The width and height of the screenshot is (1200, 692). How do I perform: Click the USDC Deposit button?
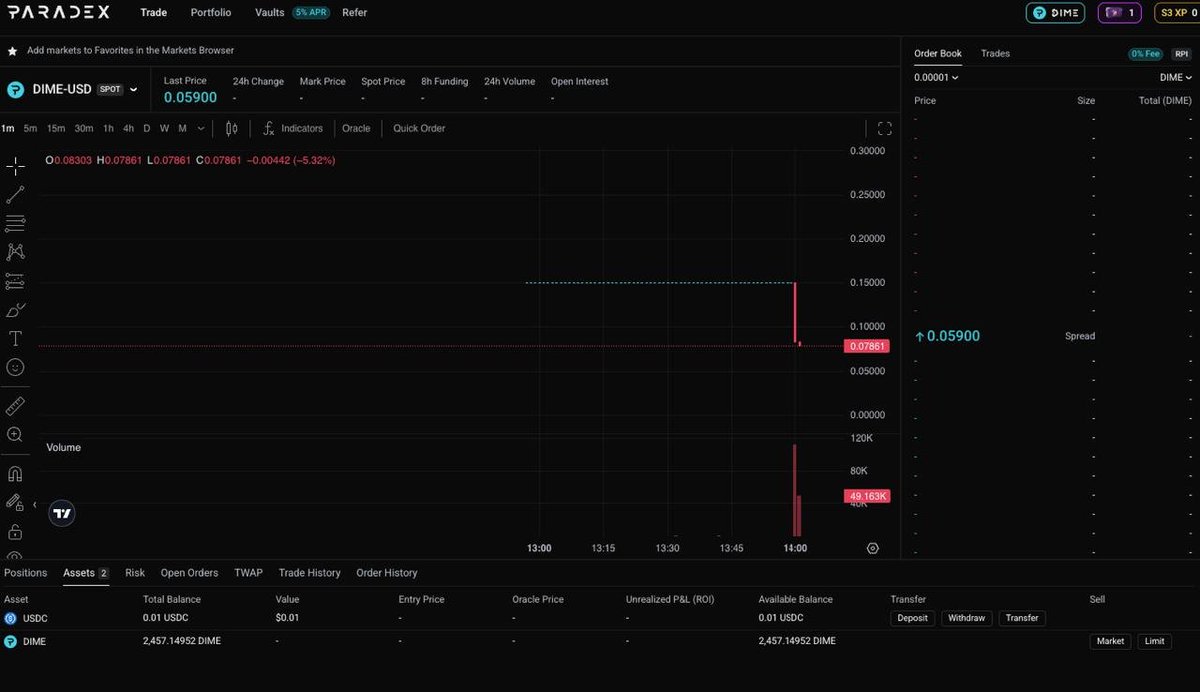click(x=912, y=618)
